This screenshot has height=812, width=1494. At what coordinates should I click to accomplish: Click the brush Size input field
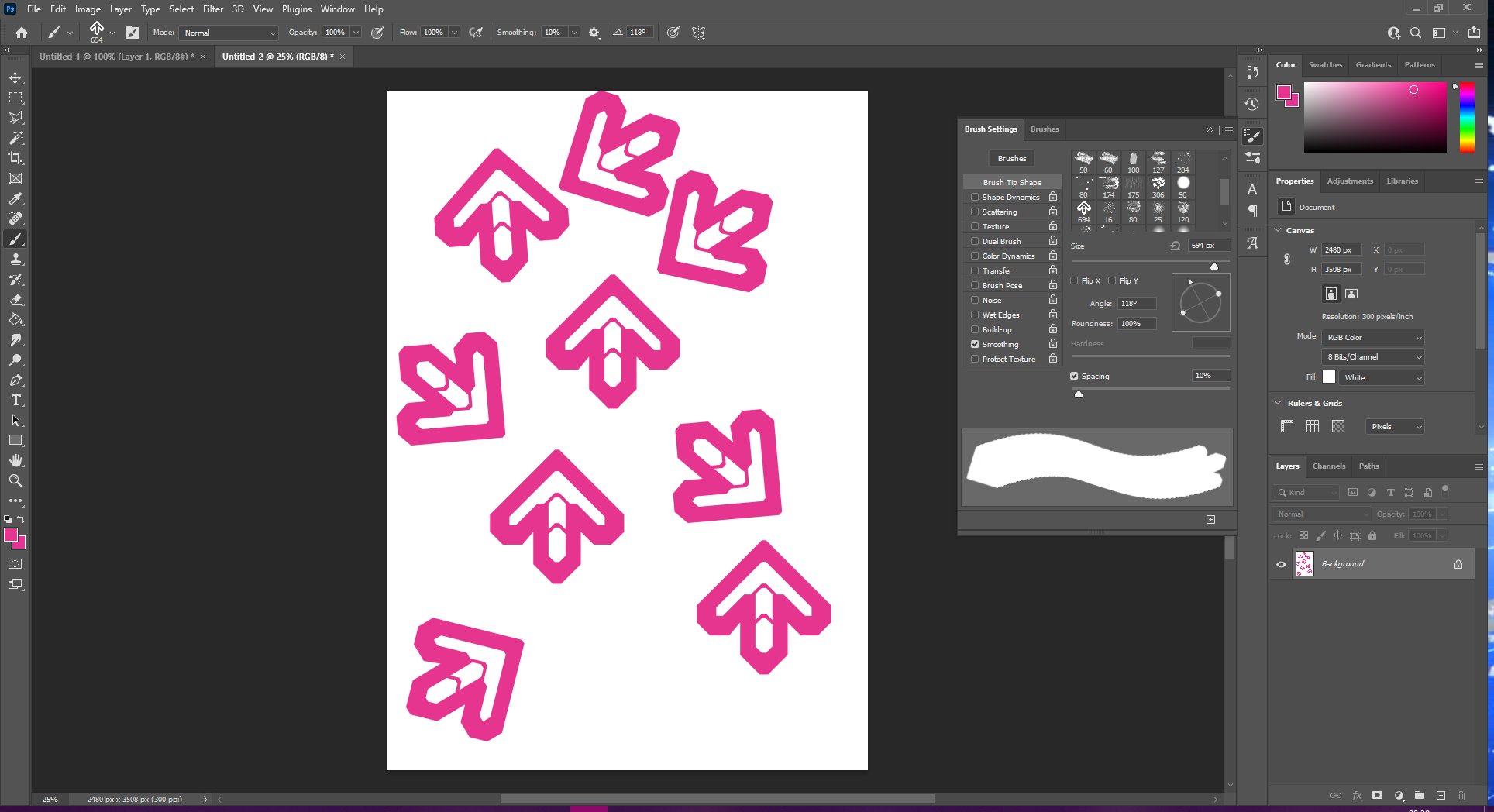[1207, 246]
